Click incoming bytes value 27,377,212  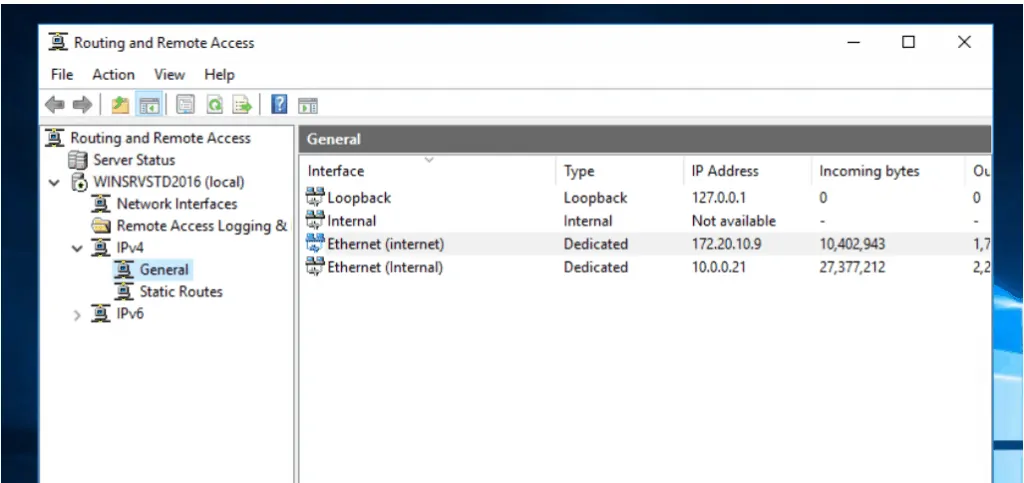[853, 267]
